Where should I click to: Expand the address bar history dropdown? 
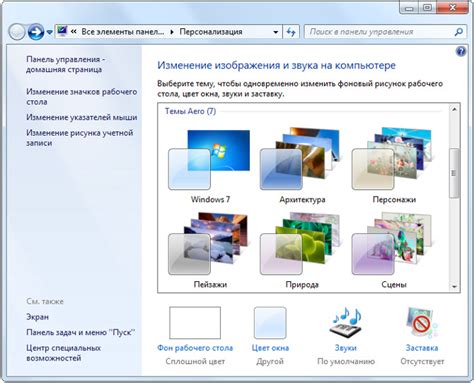(276, 32)
